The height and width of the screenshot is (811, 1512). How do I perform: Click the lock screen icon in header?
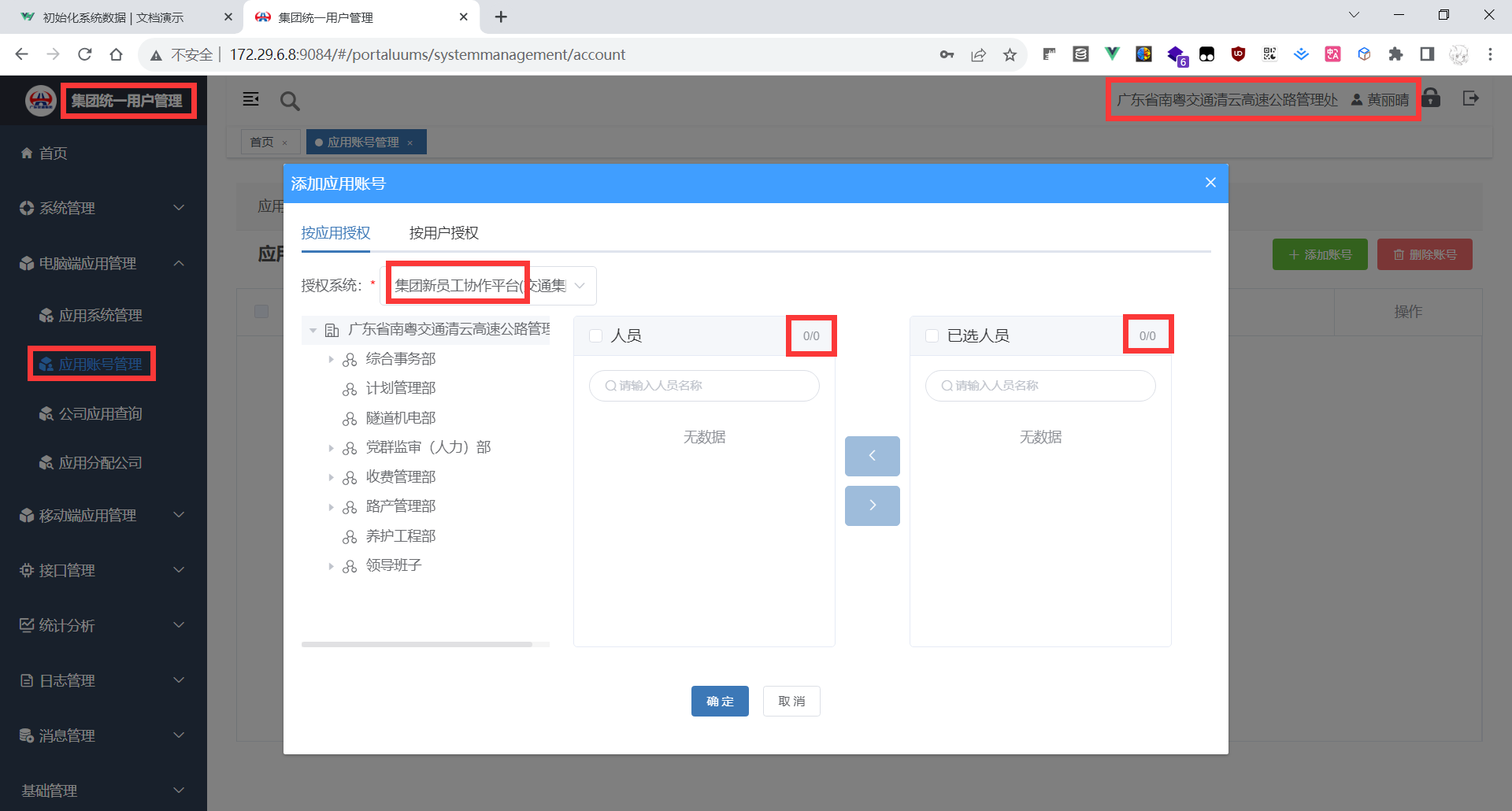[x=1431, y=98]
